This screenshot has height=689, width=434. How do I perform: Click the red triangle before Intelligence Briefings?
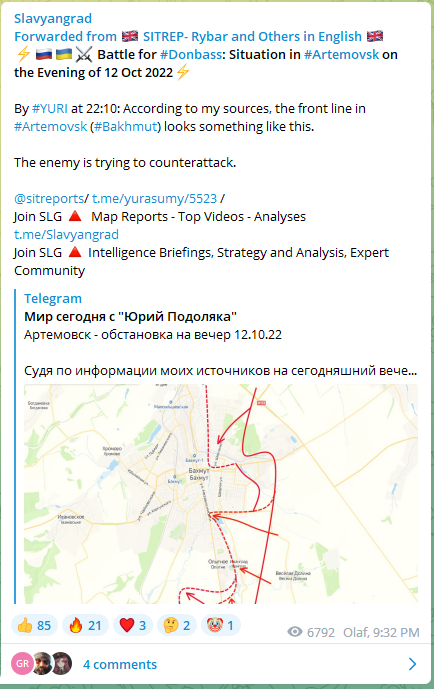pos(75,252)
